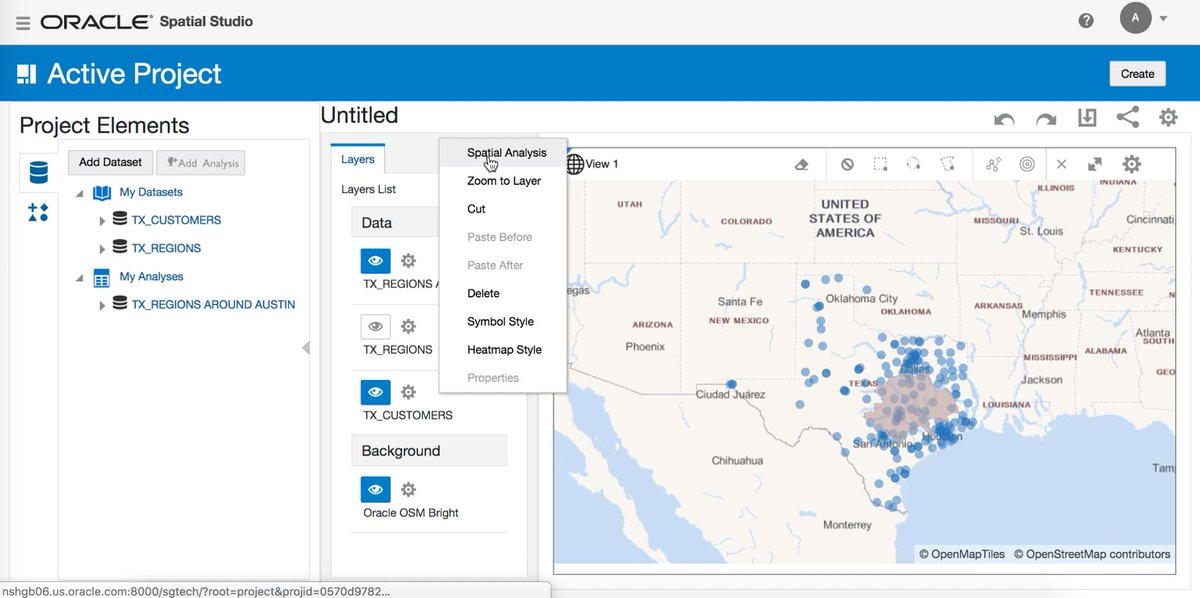The width and height of the screenshot is (1200, 598).
Task: Choose Zoom to Layer menu item
Action: coord(504,181)
